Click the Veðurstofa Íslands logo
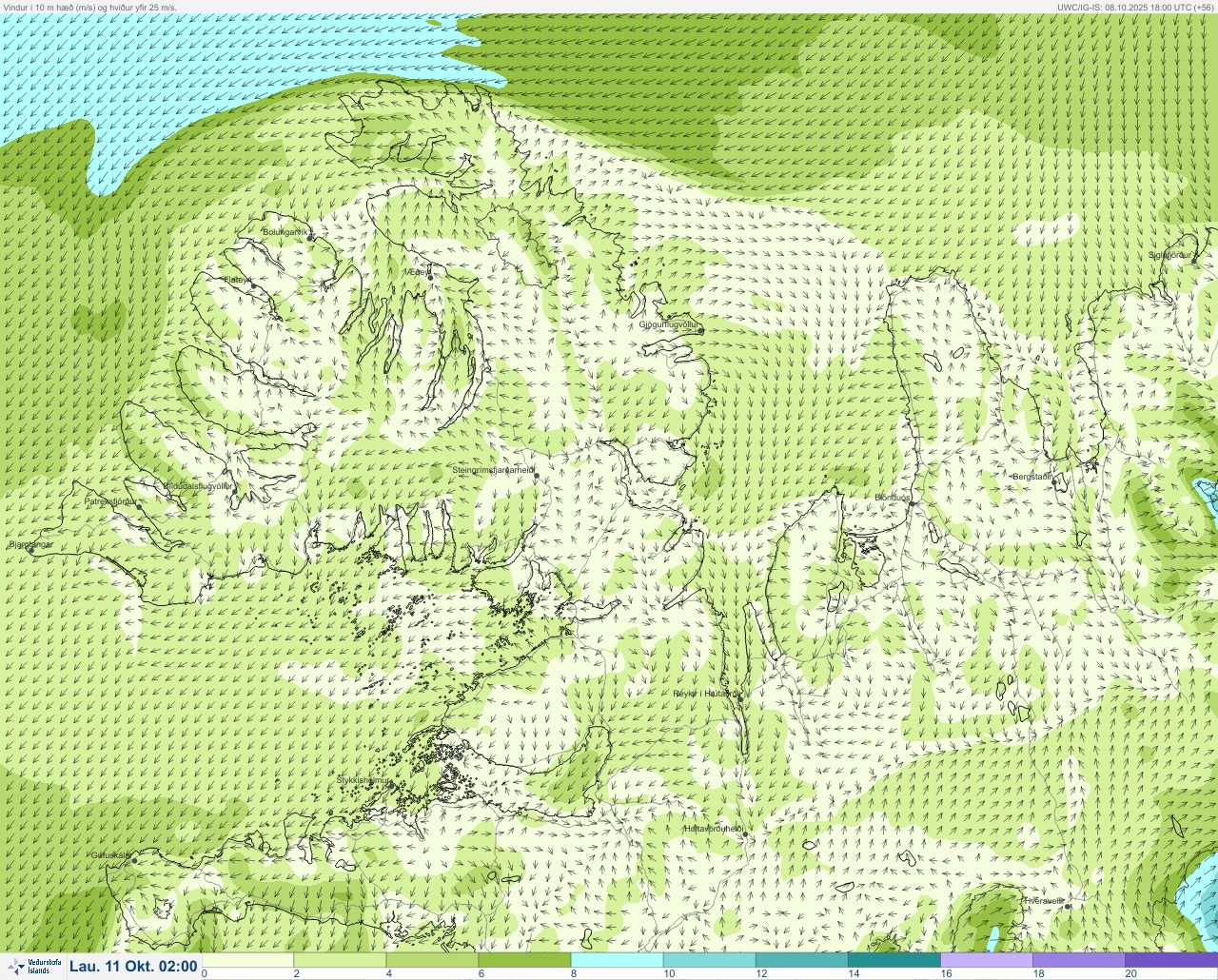This screenshot has height=980, width=1218. coord(33,967)
